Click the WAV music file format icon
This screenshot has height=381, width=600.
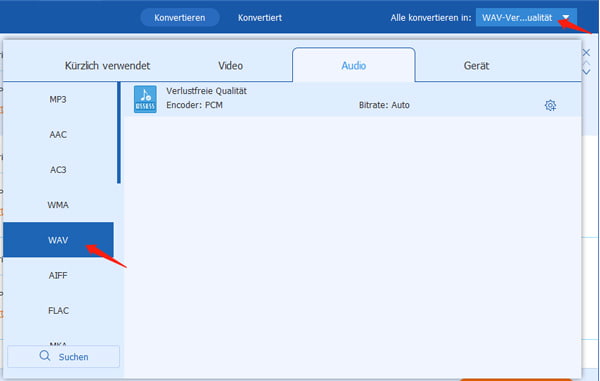click(x=145, y=99)
